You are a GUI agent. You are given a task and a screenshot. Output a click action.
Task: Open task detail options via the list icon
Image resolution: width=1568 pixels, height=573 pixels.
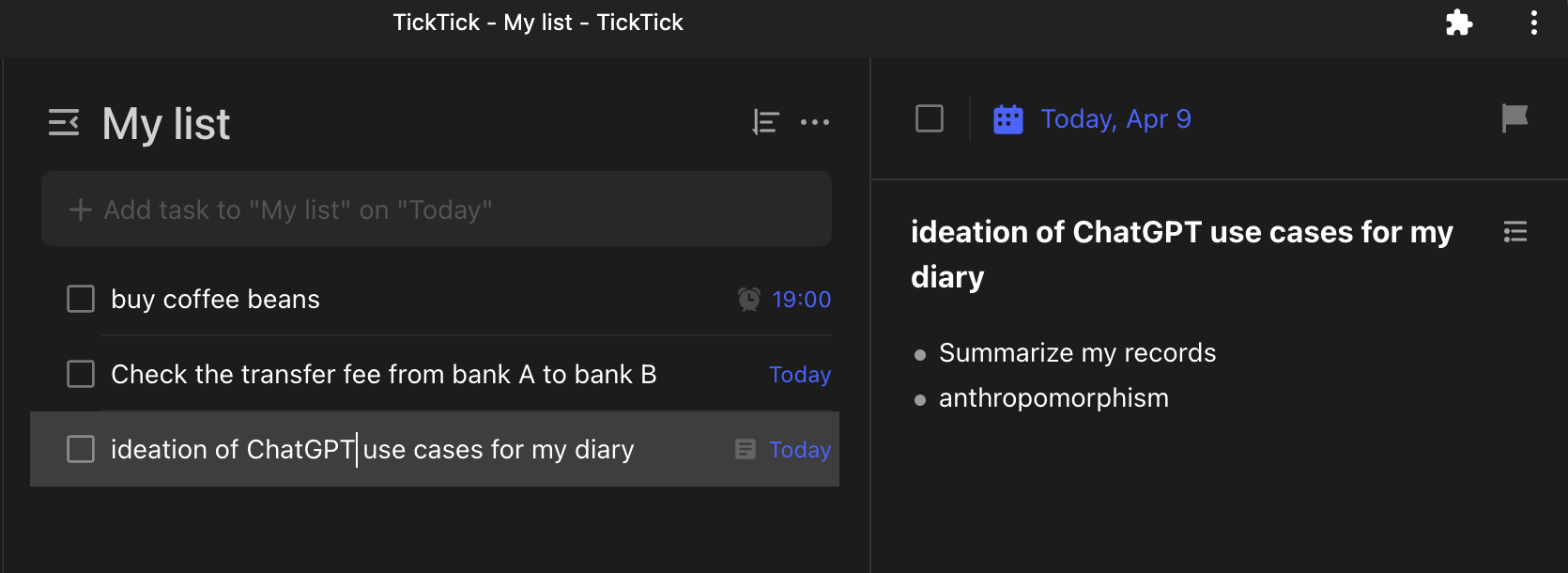pos(1515,232)
